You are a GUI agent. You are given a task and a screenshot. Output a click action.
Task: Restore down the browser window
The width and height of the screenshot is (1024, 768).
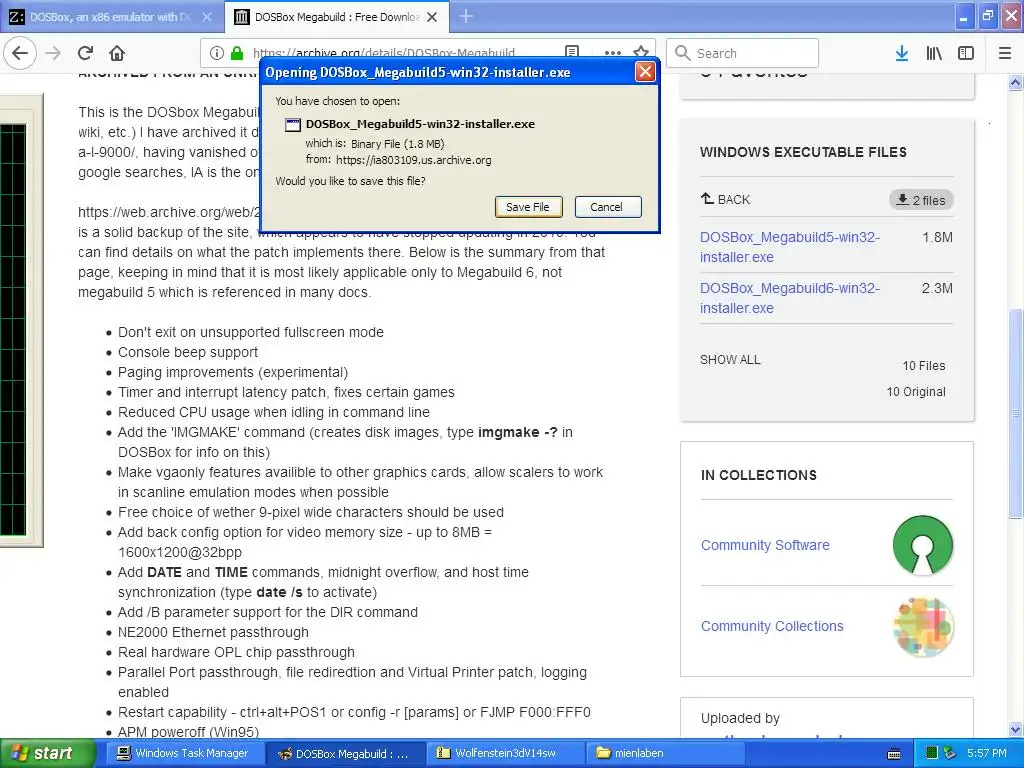tap(987, 16)
